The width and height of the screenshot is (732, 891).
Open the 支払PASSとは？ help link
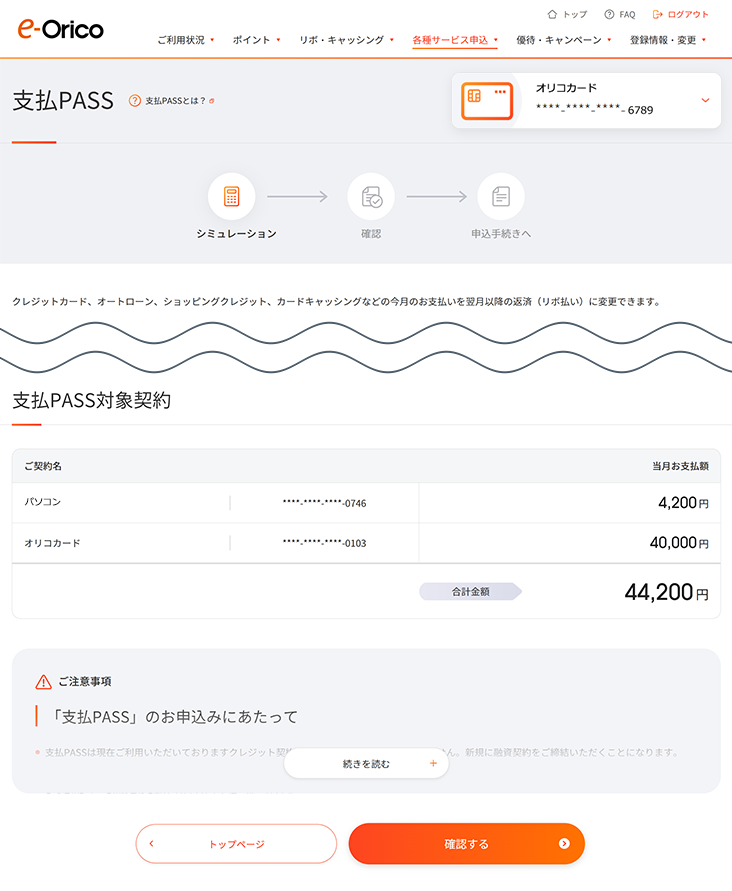click(175, 101)
